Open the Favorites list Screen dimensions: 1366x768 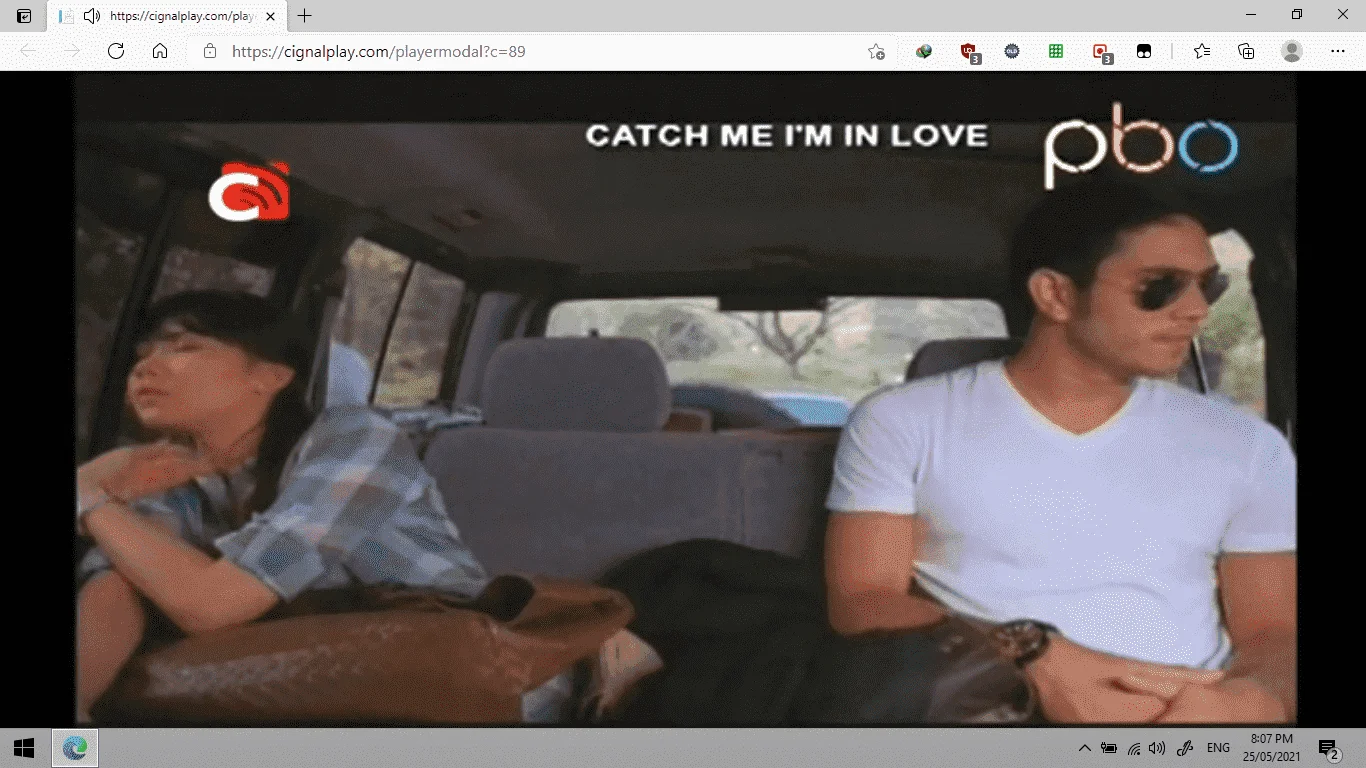(1202, 51)
